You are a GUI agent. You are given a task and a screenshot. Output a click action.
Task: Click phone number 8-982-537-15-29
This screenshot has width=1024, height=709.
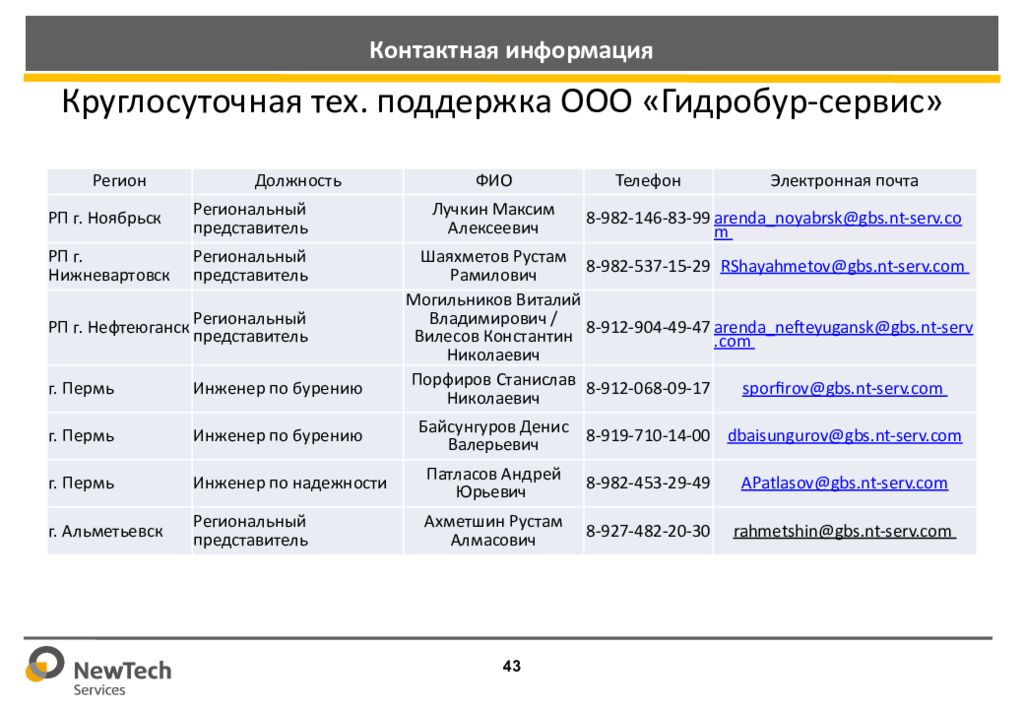pyautogui.click(x=648, y=266)
